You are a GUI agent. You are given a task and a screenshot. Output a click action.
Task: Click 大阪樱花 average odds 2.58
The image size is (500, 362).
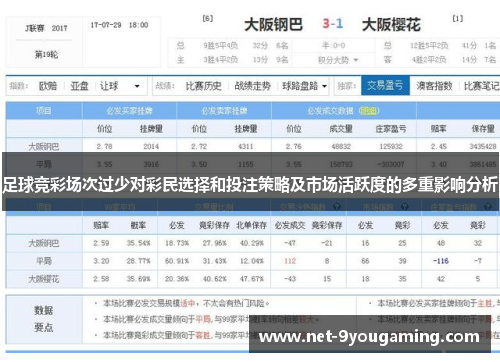101,279
